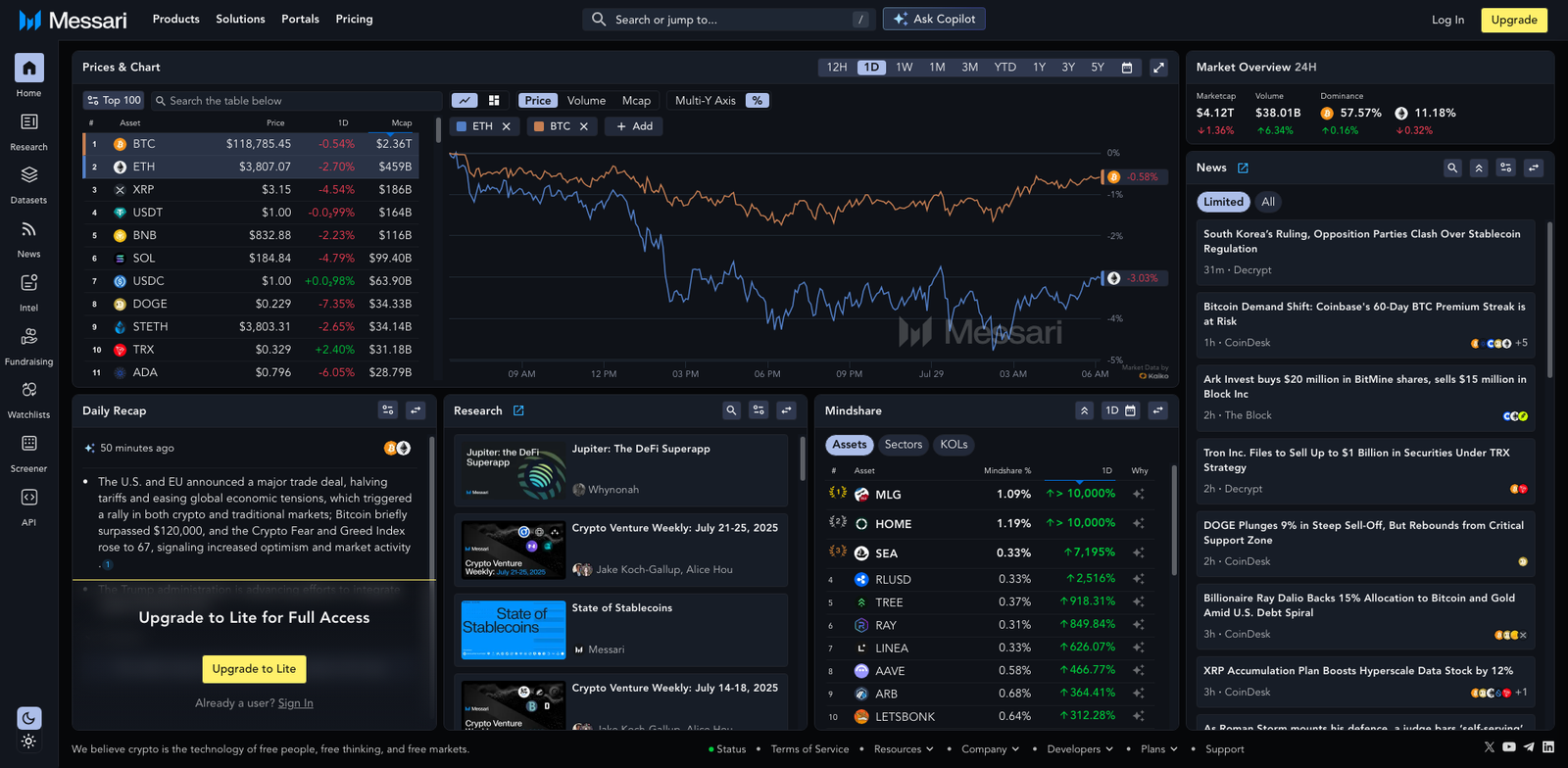The width and height of the screenshot is (1568, 768).
Task: Toggle Multi-Y Axis option
Action: (x=705, y=101)
